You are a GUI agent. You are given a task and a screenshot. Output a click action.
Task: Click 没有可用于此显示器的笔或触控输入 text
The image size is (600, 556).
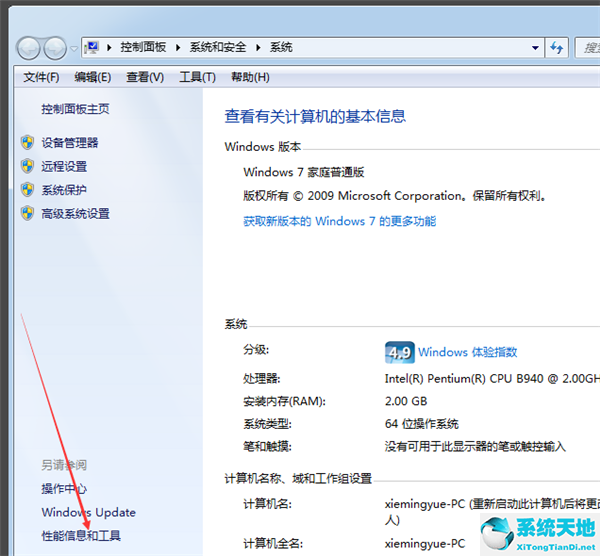tap(475, 447)
